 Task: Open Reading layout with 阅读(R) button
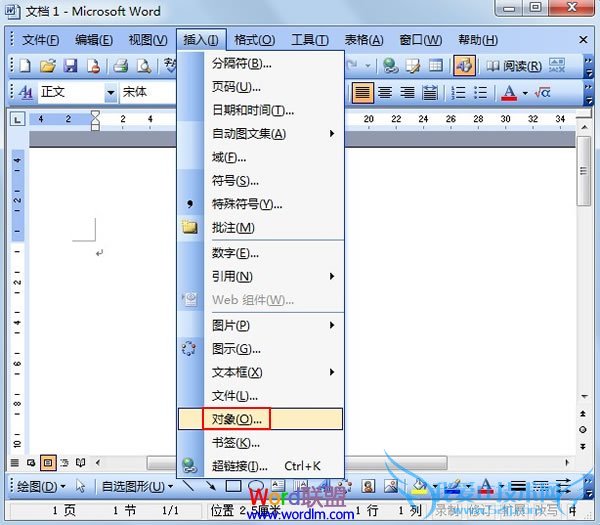pyautogui.click(x=514, y=66)
